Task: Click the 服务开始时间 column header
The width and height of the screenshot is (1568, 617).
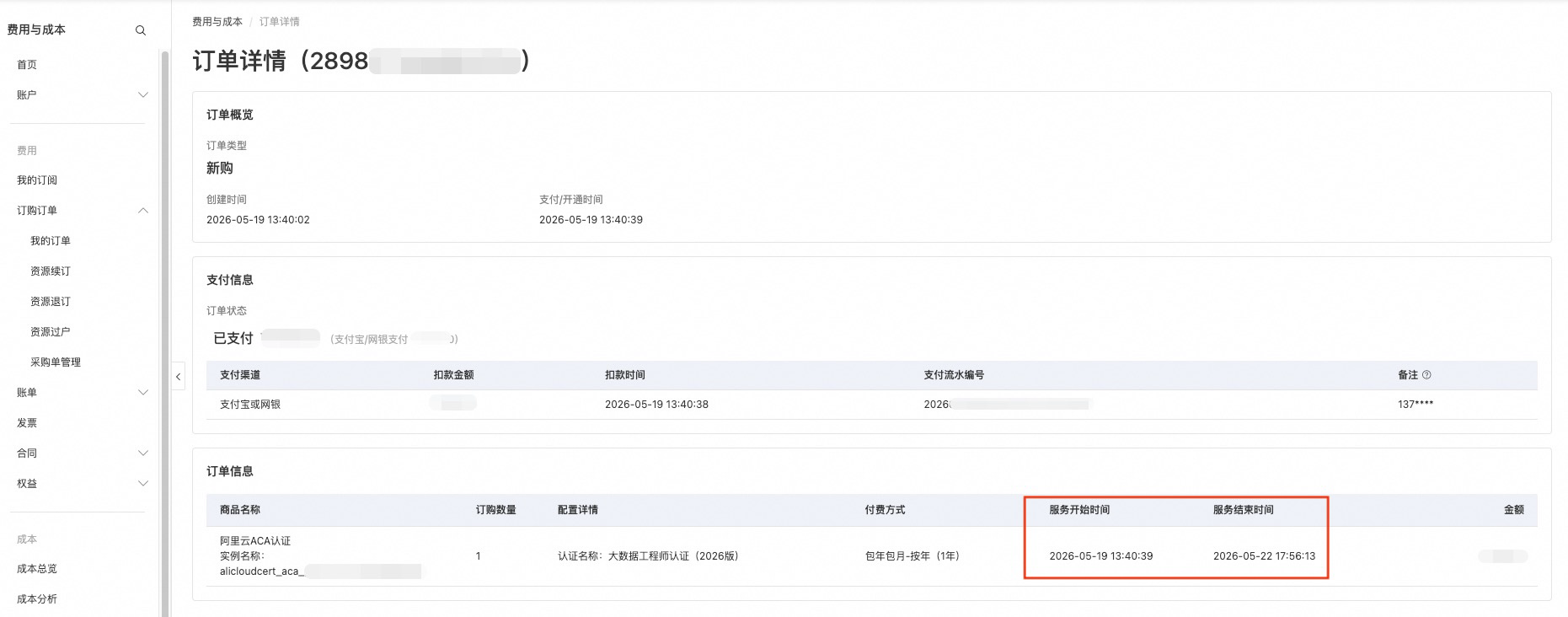Action: (x=1079, y=510)
